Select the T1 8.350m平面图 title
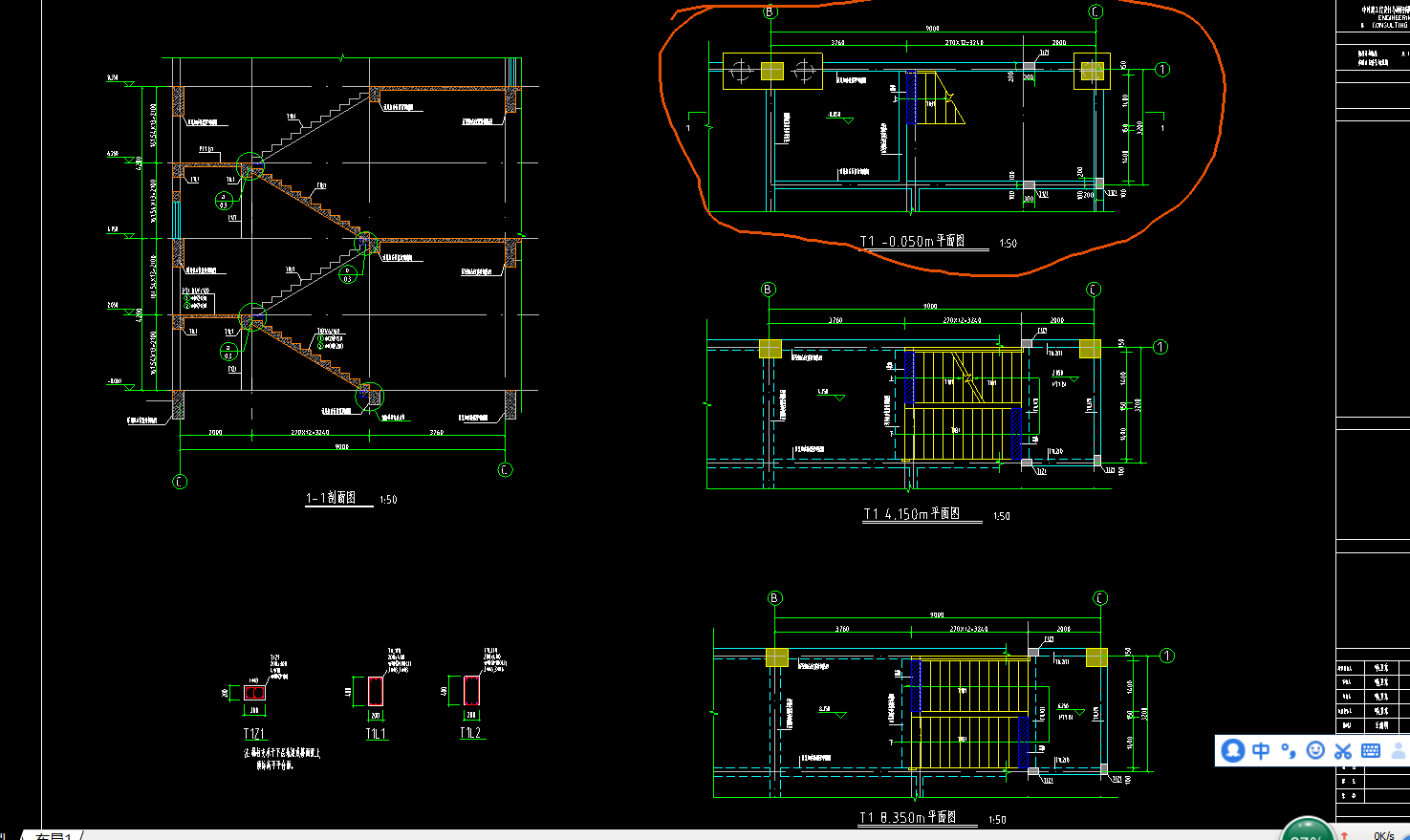Image resolution: width=1410 pixels, height=840 pixels. [906, 817]
